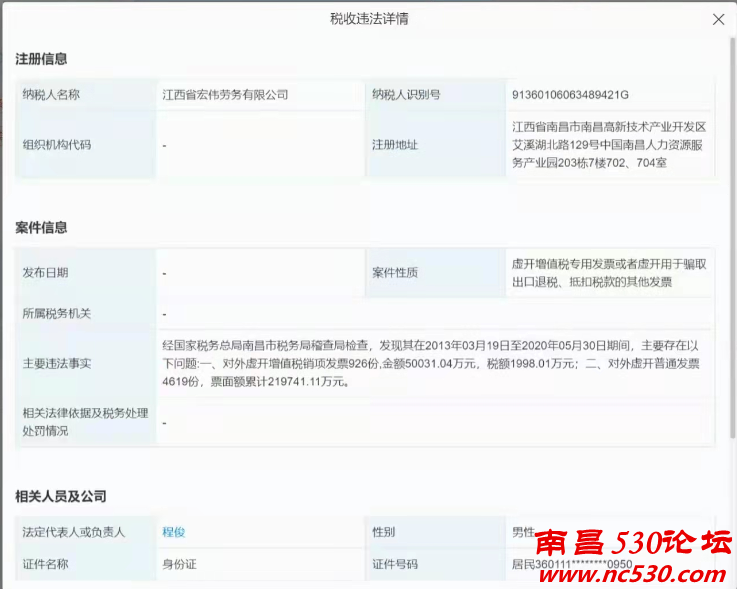Click the 相关法律依据及税务处理处罚情况 label
This screenshot has width=737, height=589.
pyautogui.click(x=80, y=422)
